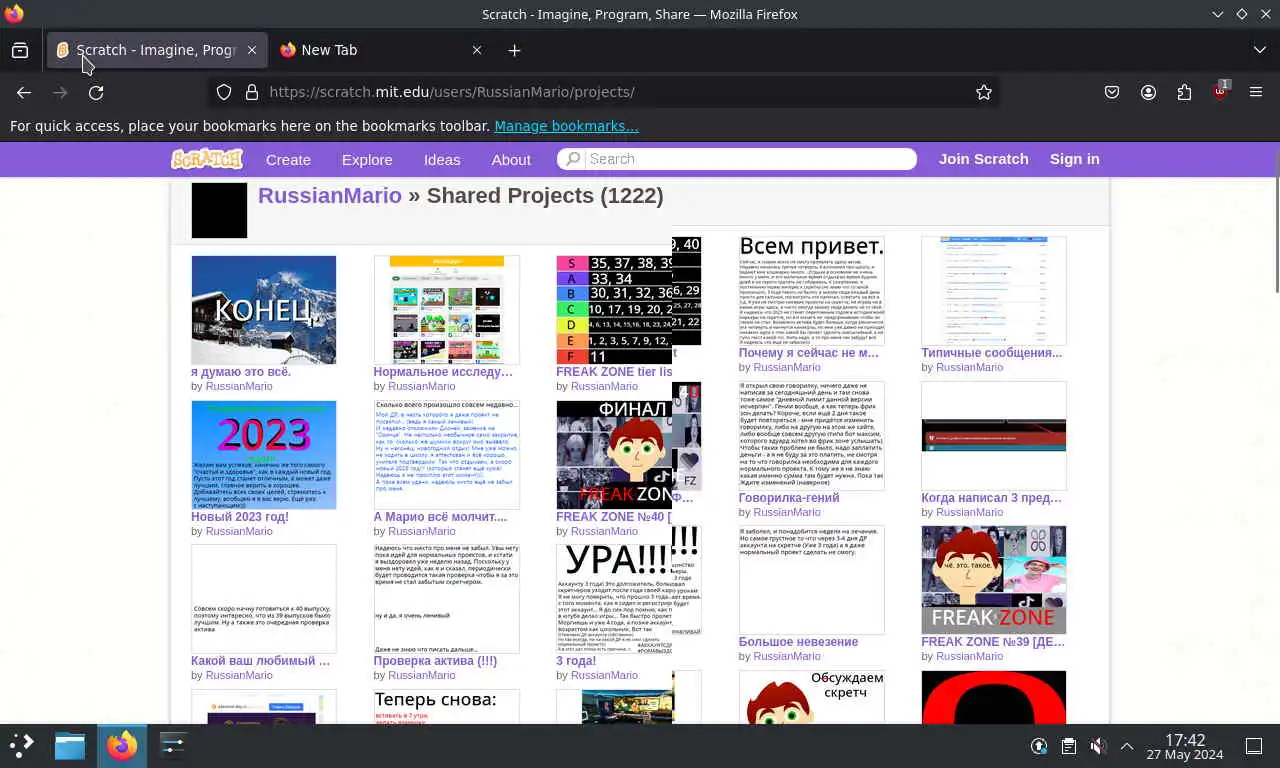
Task: Click the site security padlock icon
Action: click(252, 92)
